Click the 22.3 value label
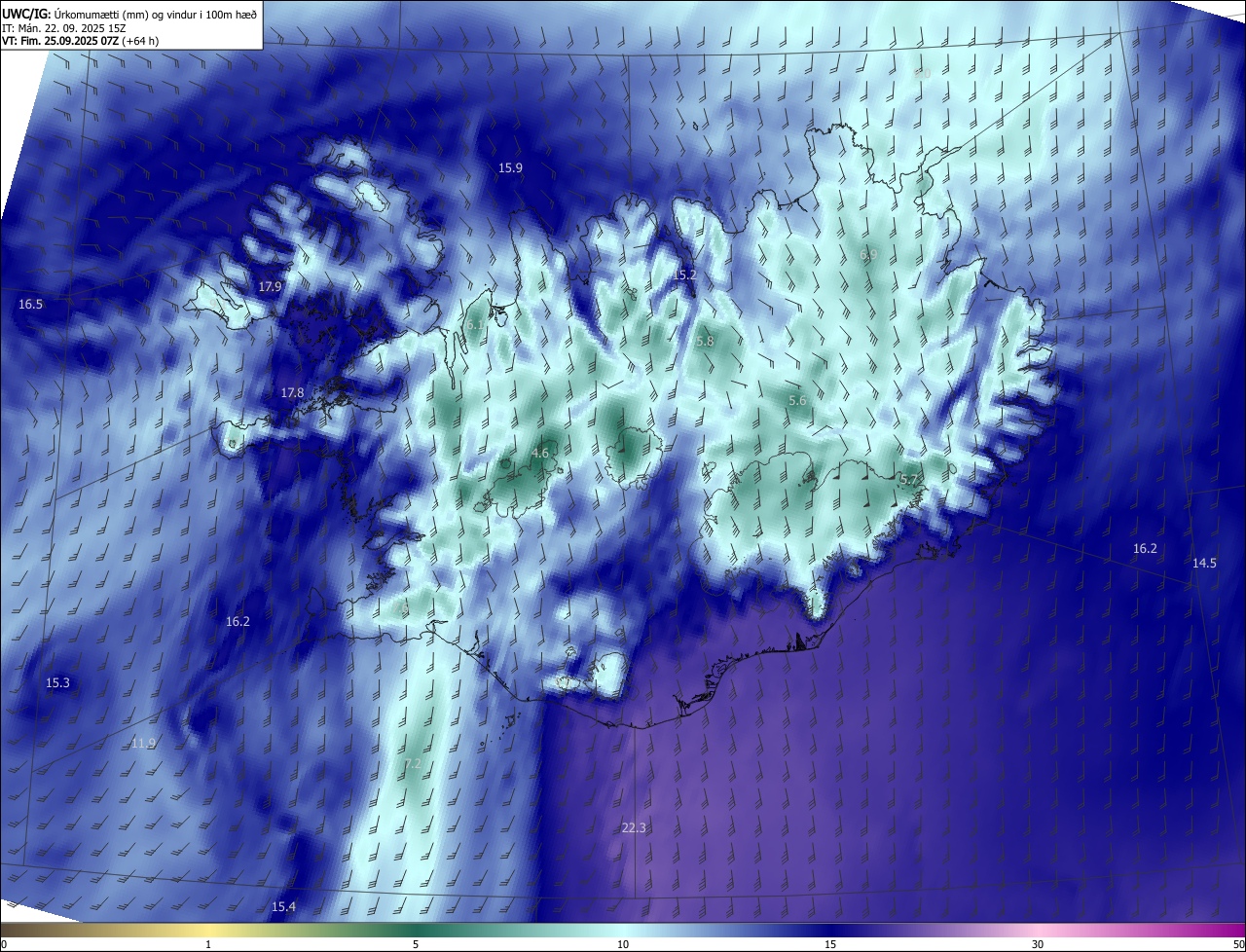This screenshot has height=952, width=1246. point(634,827)
